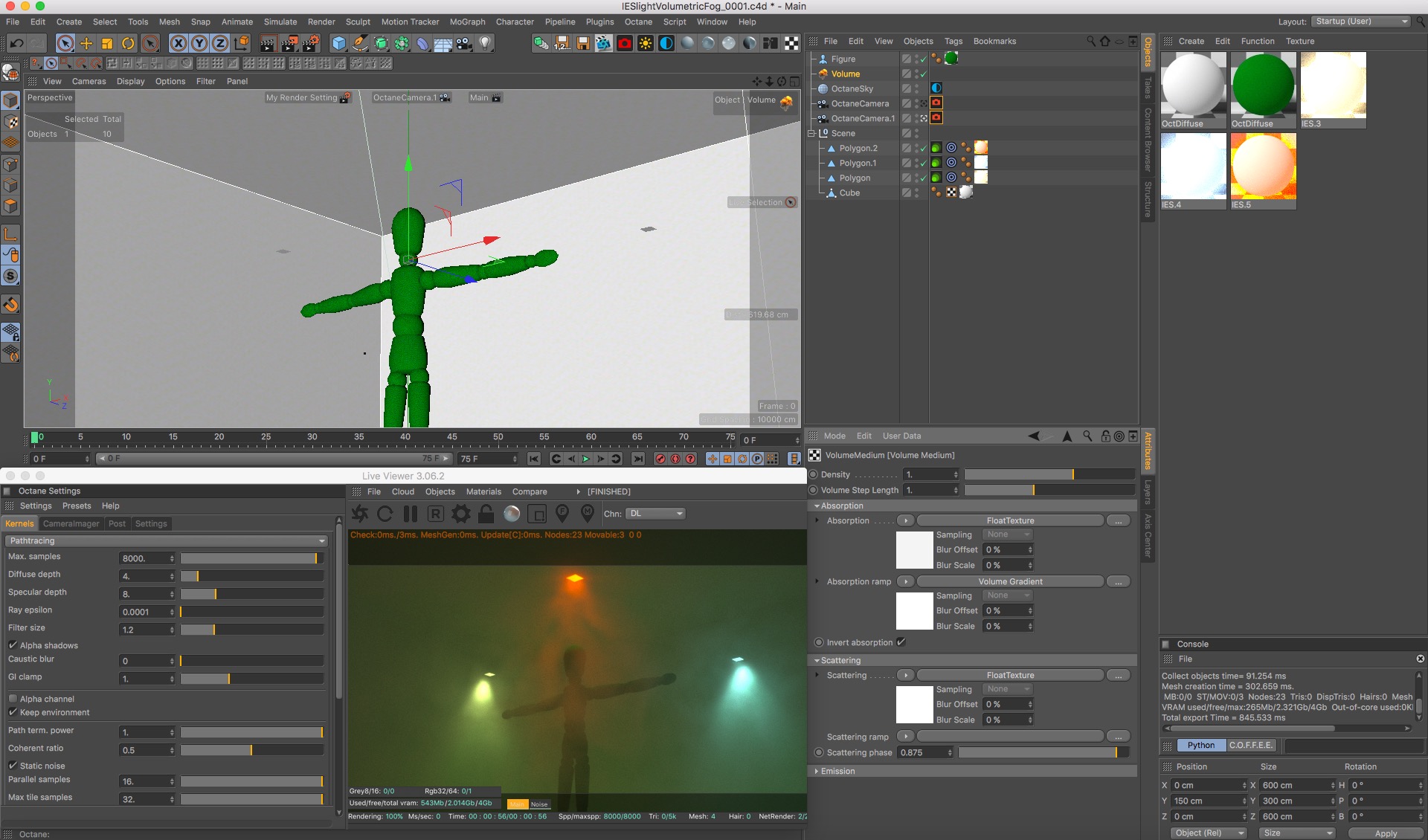
Task: Open Live Viewer settings gear
Action: (461, 514)
